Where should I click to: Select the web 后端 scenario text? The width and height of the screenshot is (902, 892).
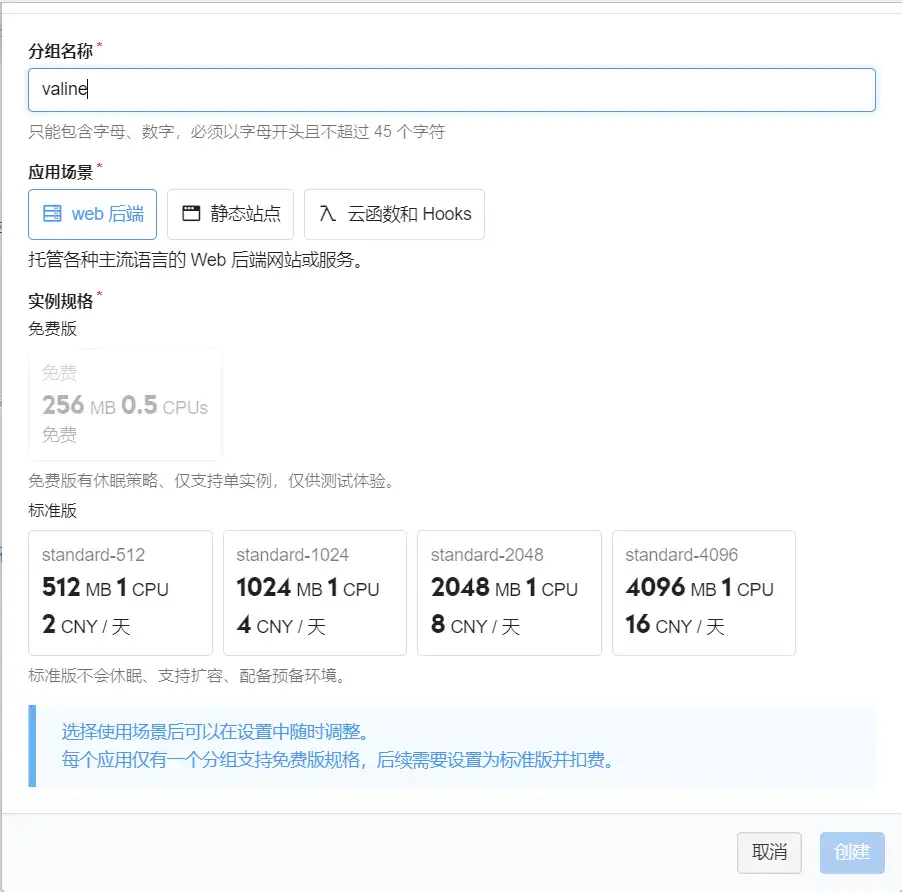coord(107,214)
